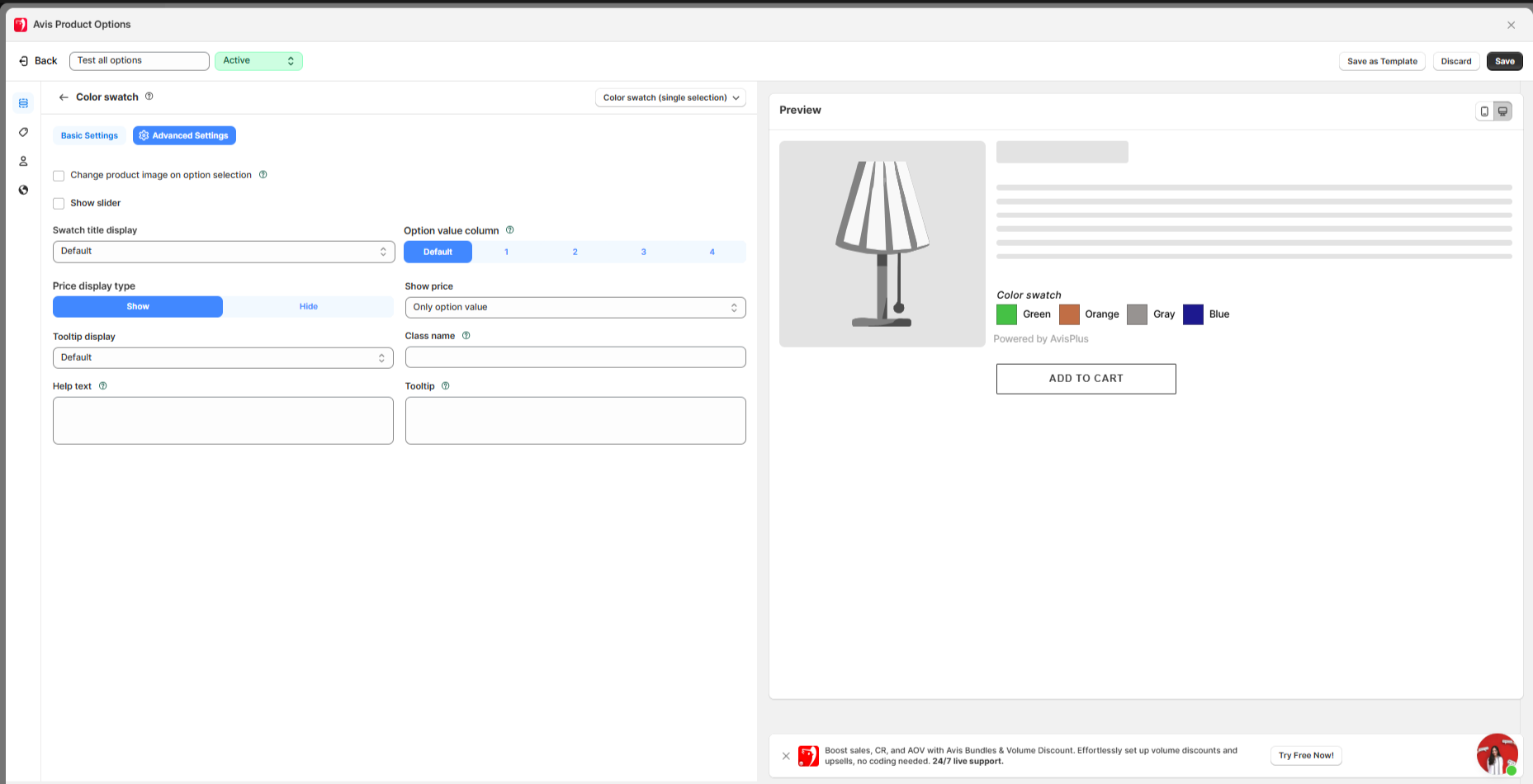1533x784 pixels.
Task: Click the Save as Template button
Action: point(1381,61)
